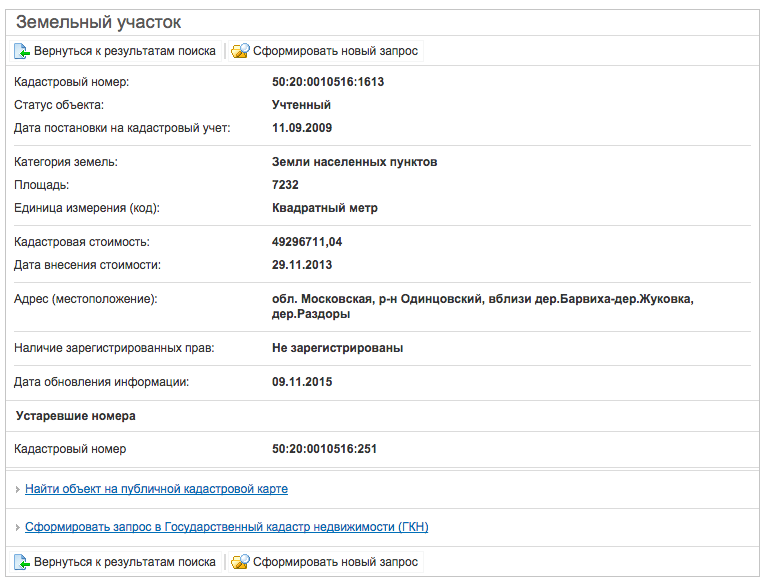Click obsolete cadastral number 50:20:0010516:251
767x586 pixels.
(324, 449)
